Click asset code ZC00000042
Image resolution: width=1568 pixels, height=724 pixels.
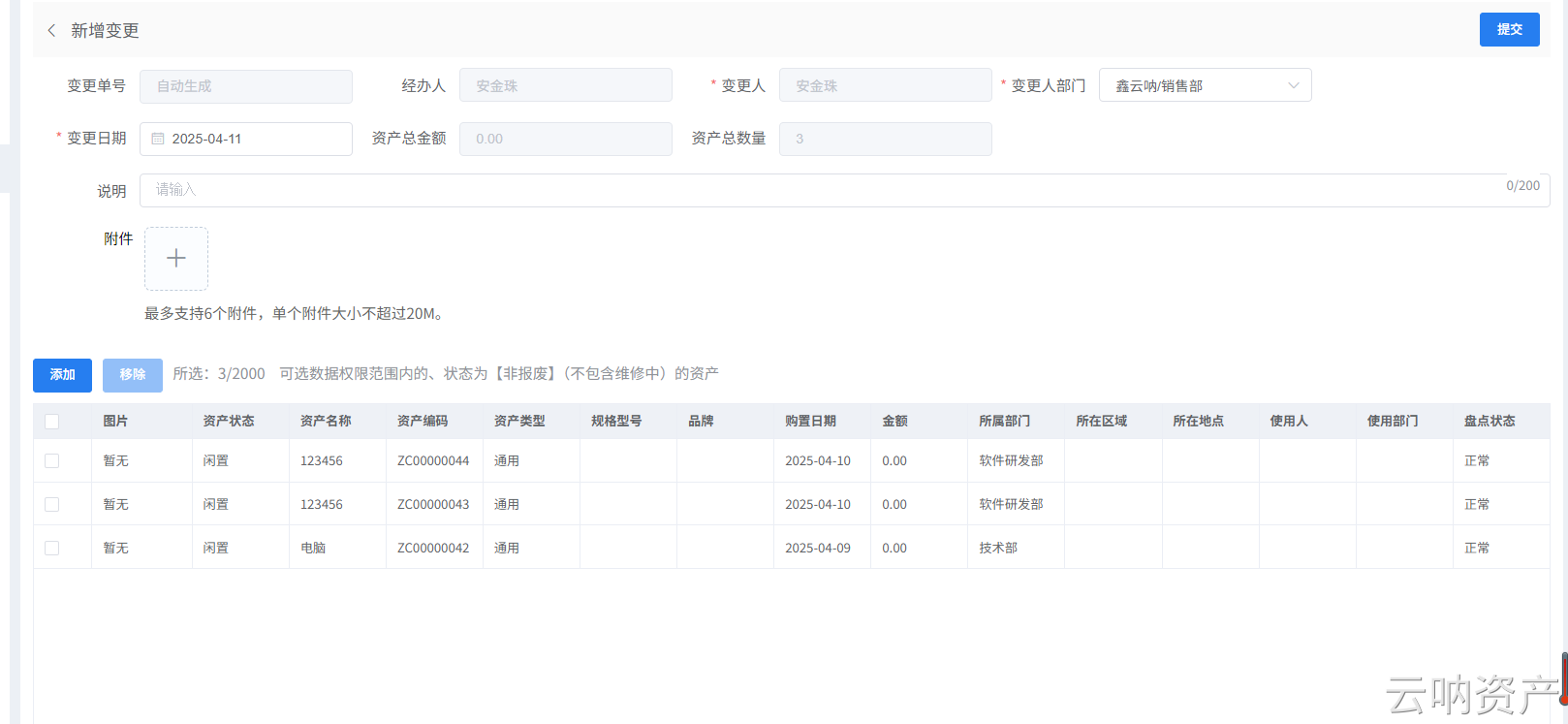click(433, 549)
